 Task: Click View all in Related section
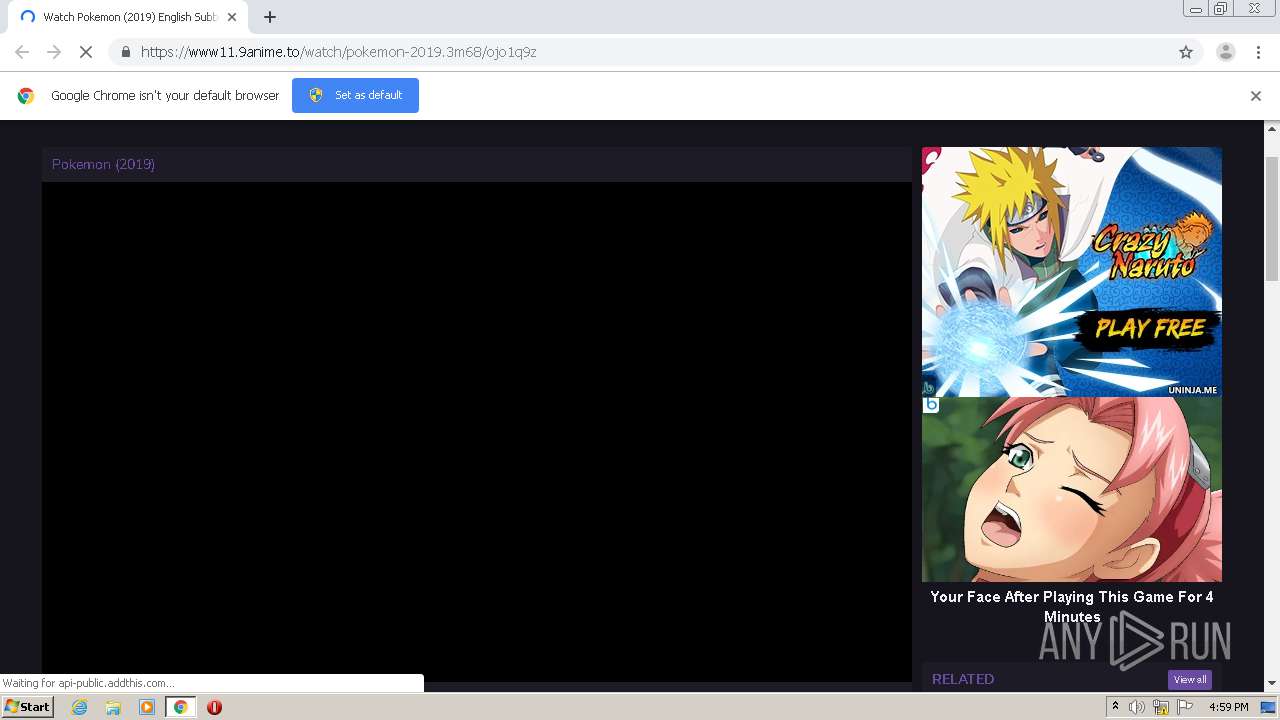pyautogui.click(x=1189, y=679)
